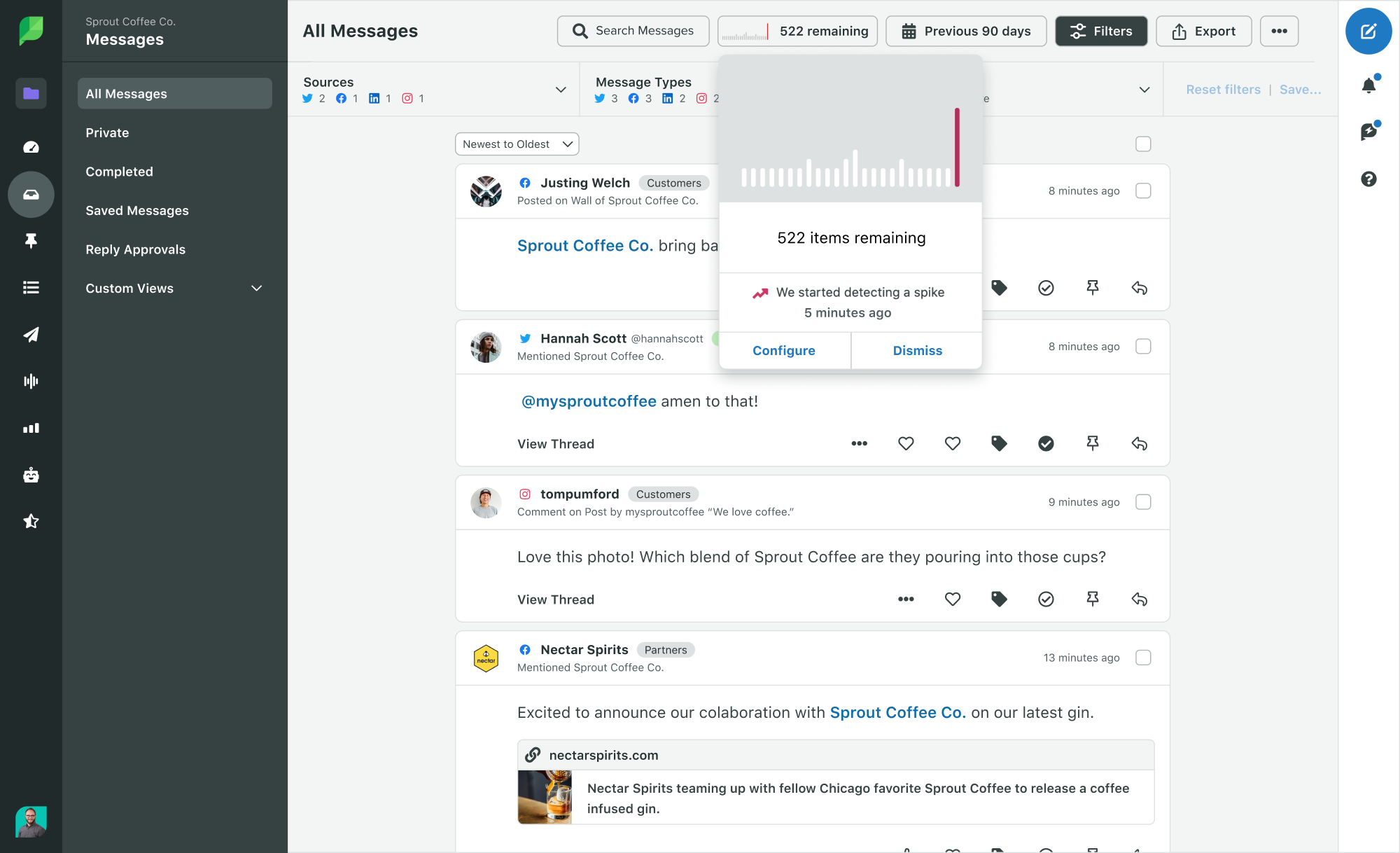
Task: Click Configure on the spike alert popup
Action: (784, 350)
